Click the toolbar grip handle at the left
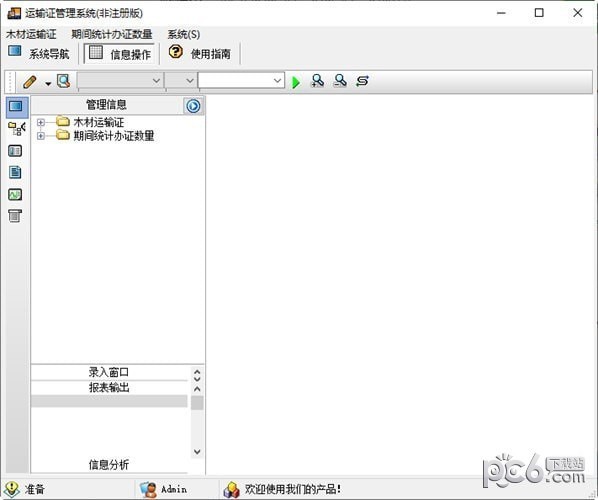The height and width of the screenshot is (500, 598). 10,82
